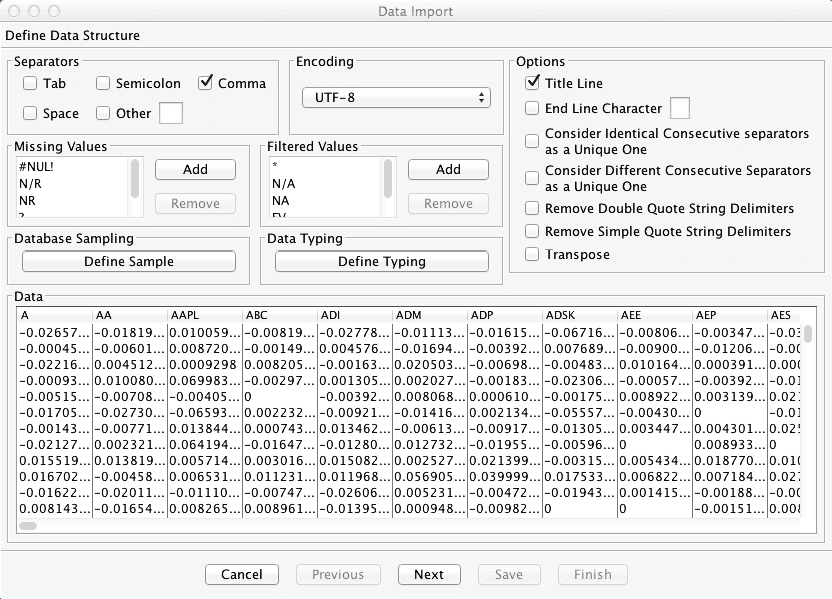Uncheck the Title Line option
832x599 pixels.
pos(532,83)
